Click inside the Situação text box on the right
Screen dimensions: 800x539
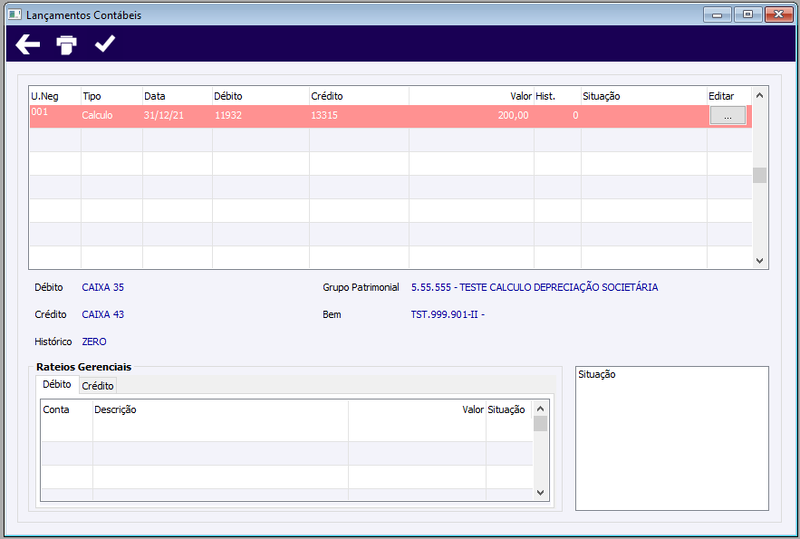(x=672, y=438)
